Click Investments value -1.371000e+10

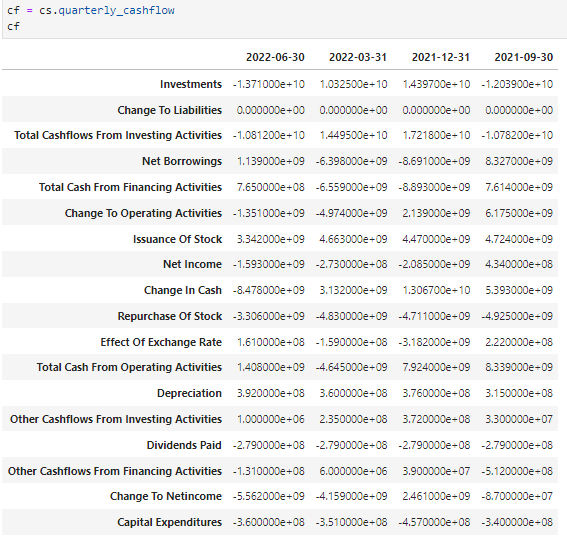click(269, 84)
